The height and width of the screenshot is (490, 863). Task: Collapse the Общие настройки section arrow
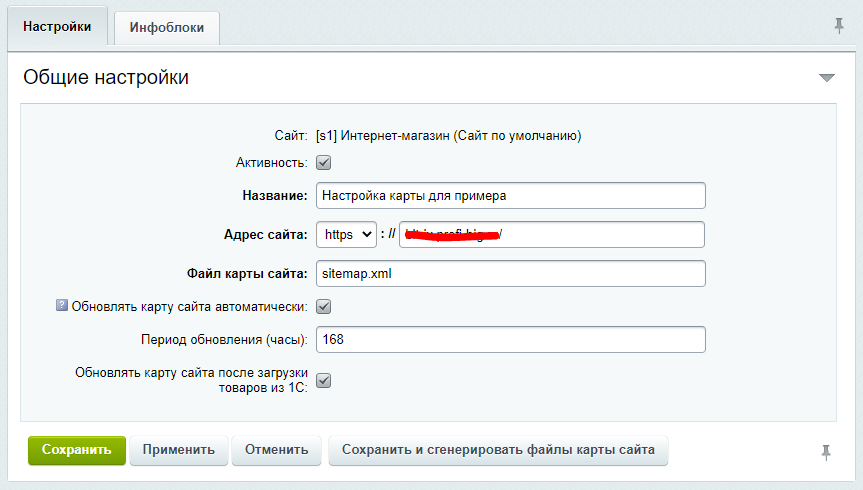pos(826,78)
